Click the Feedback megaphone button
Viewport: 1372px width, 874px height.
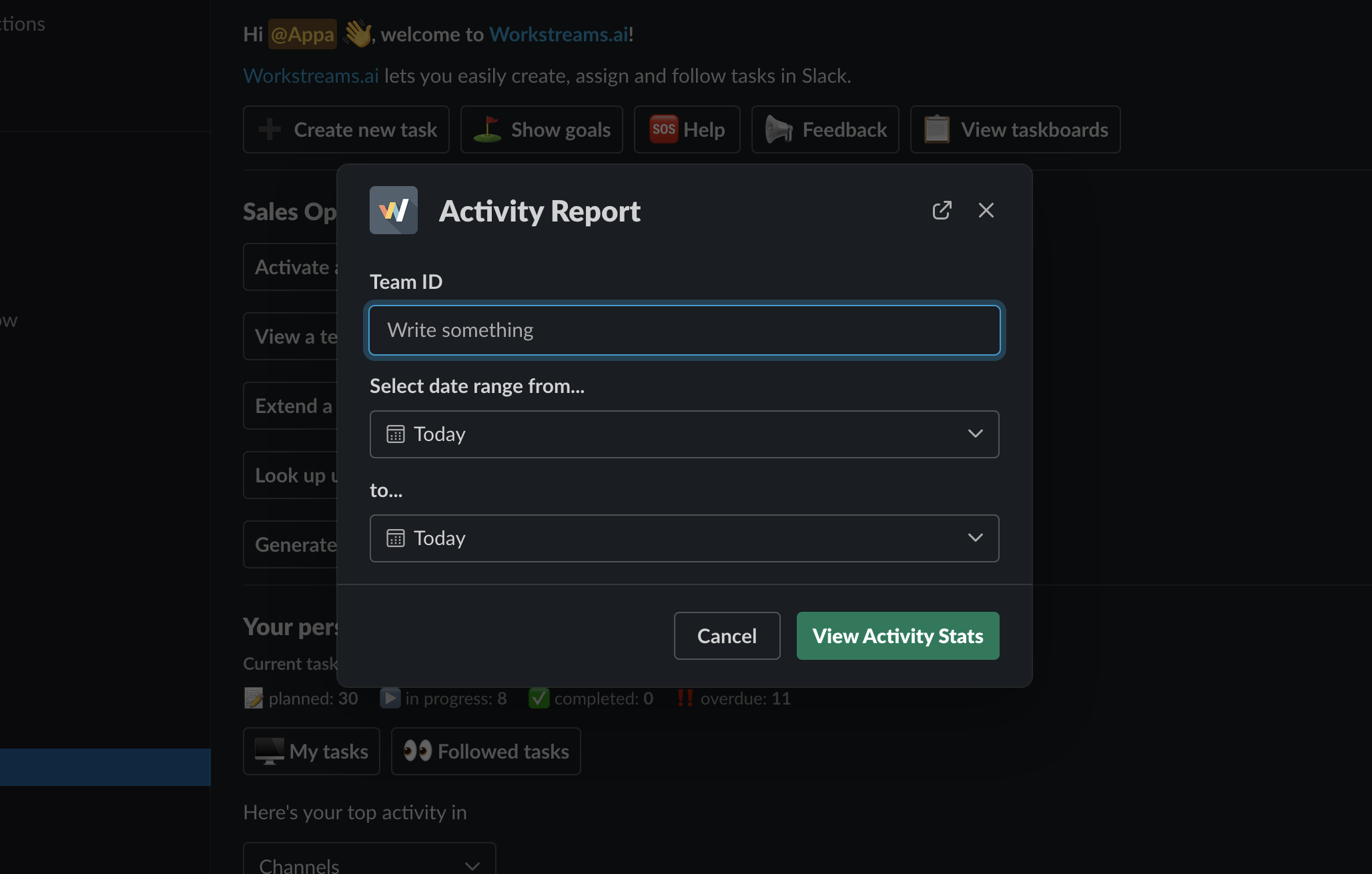[x=825, y=129]
